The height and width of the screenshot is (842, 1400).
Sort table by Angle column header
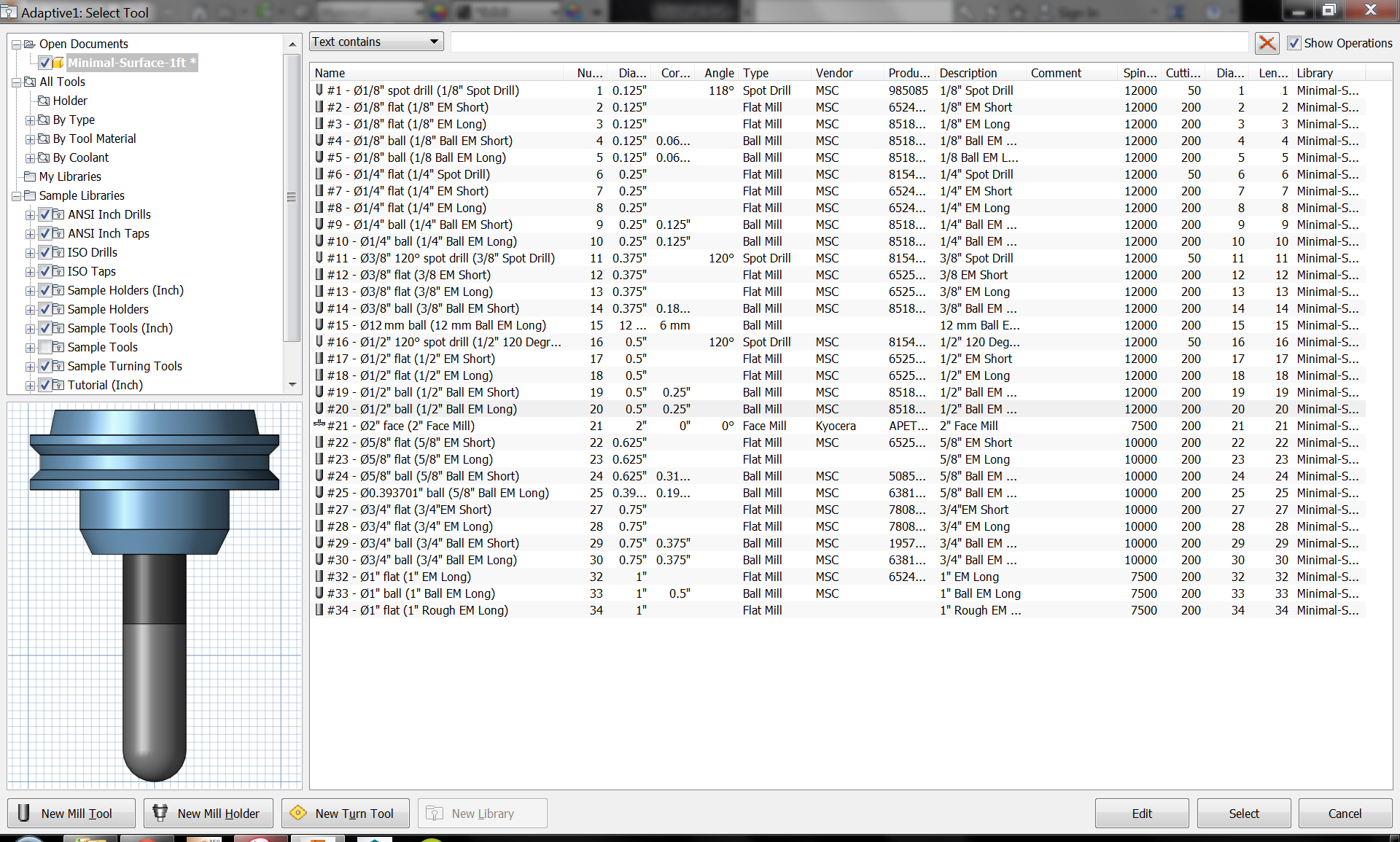(717, 73)
